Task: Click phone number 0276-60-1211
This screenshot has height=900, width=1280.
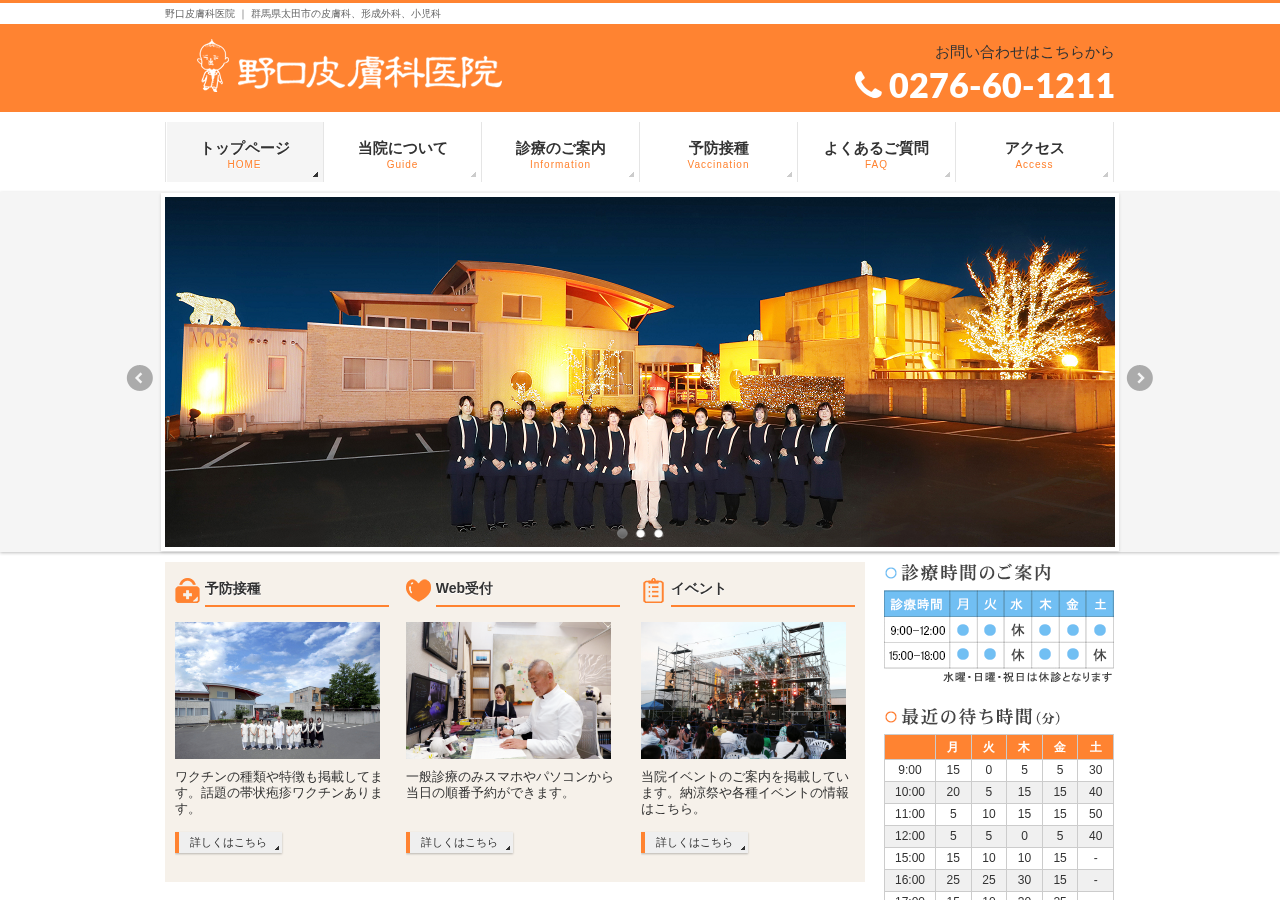Action: (x=1001, y=85)
